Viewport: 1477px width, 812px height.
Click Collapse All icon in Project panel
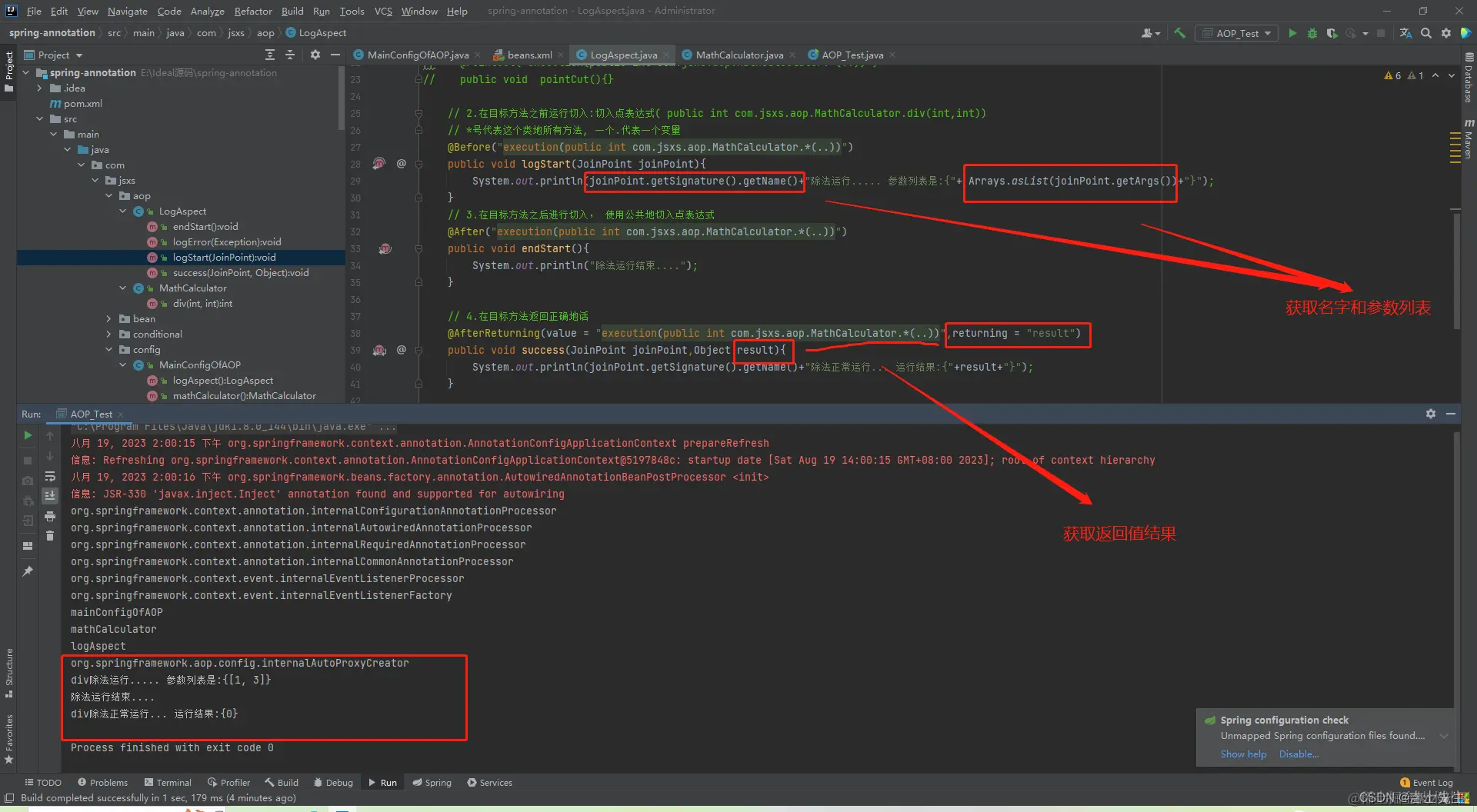pyautogui.click(x=290, y=55)
